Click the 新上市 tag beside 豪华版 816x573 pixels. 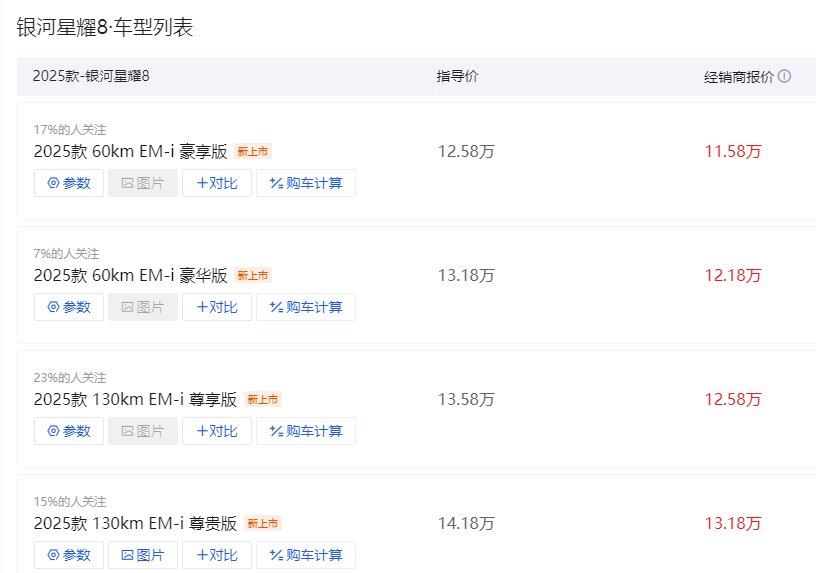253,275
